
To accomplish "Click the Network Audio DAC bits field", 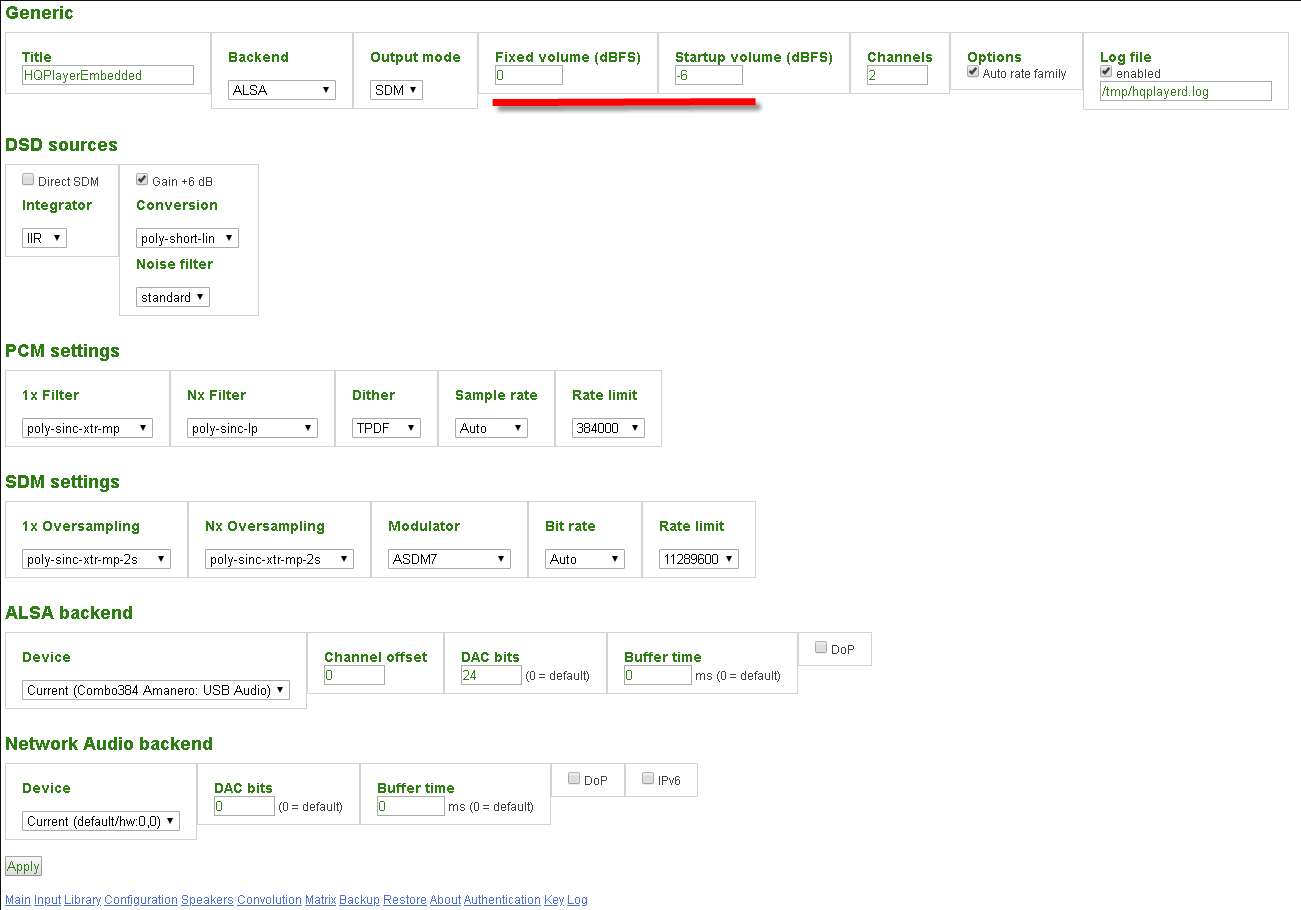I will (244, 806).
